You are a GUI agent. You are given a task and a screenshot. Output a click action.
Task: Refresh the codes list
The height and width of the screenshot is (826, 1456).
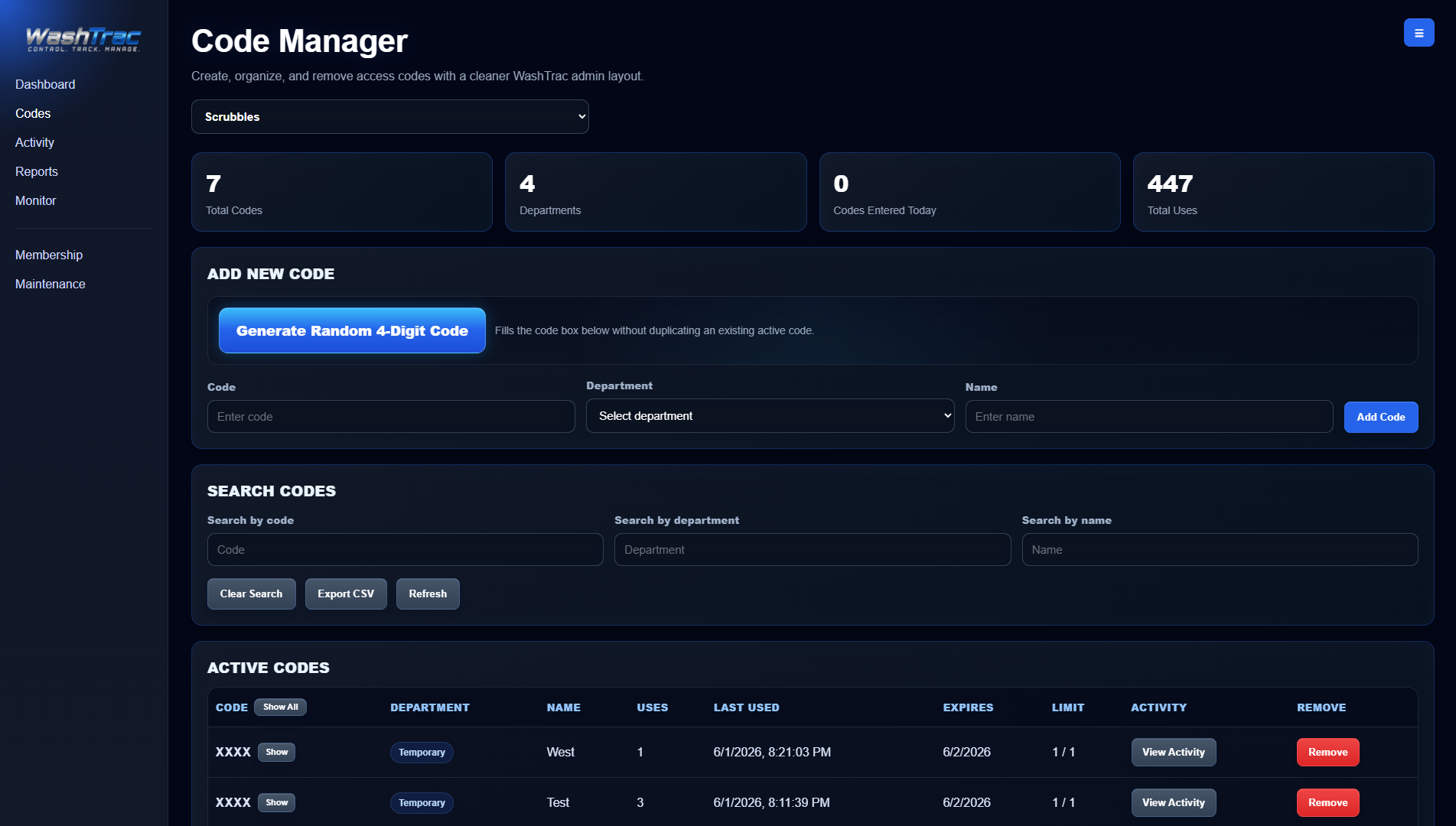(428, 594)
